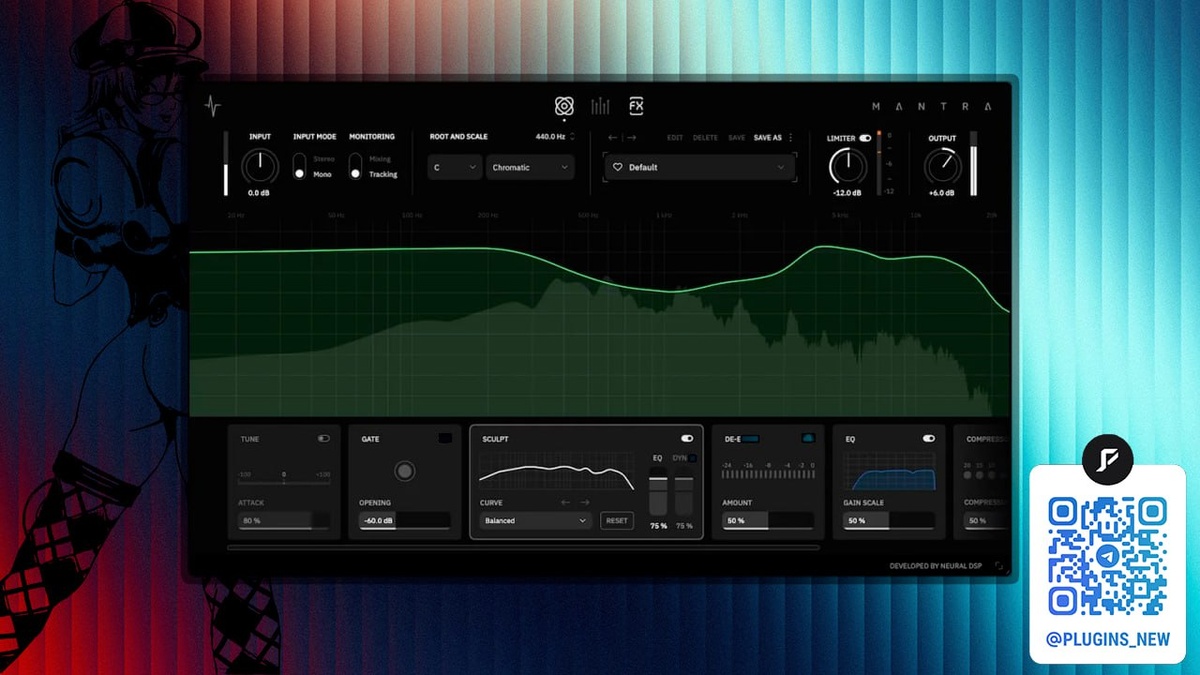1200x675 pixels.
Task: Select previous Sculpt curve arrow
Action: tap(565, 503)
